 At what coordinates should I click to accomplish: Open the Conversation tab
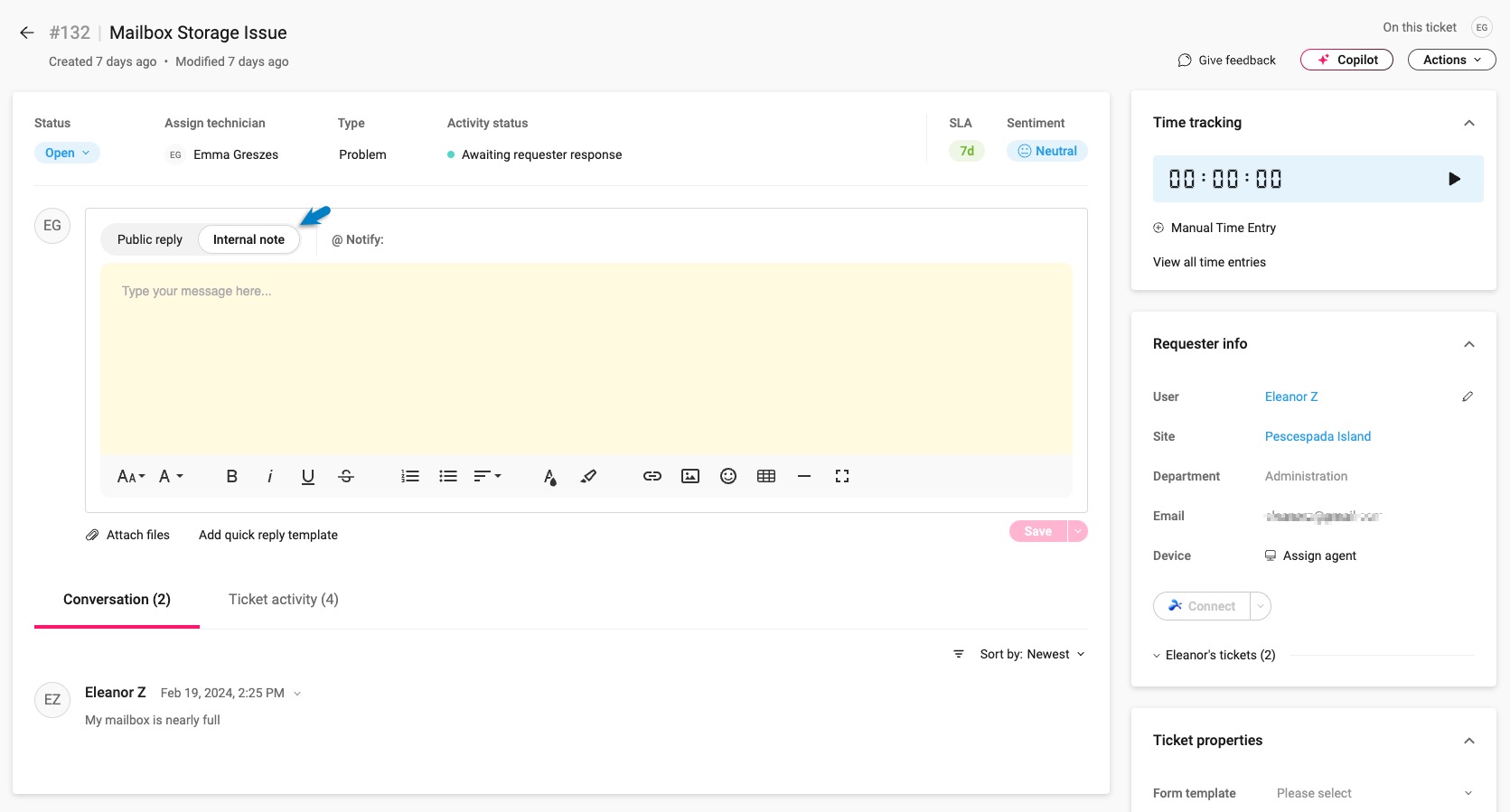click(117, 600)
